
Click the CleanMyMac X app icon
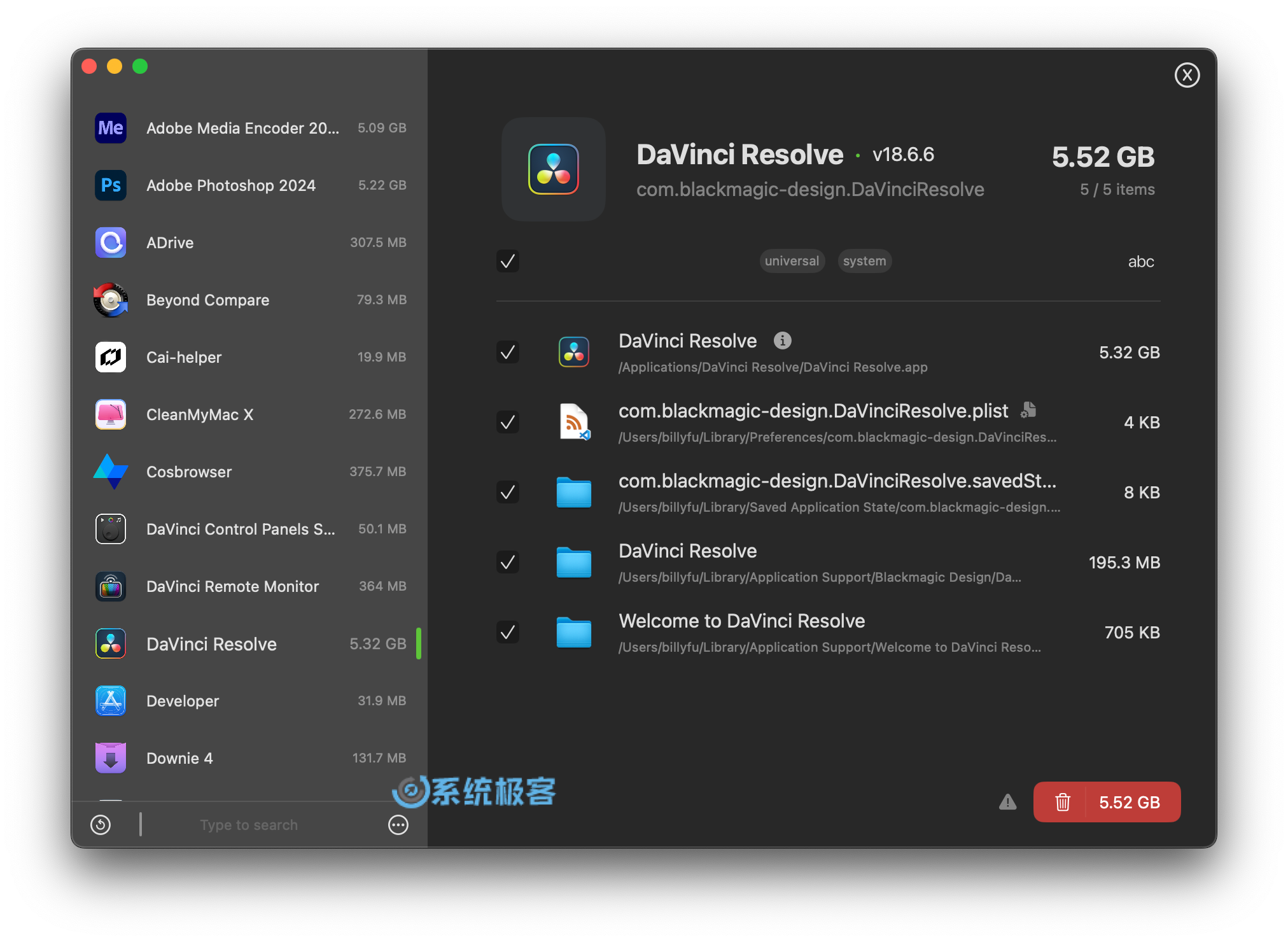(x=111, y=414)
